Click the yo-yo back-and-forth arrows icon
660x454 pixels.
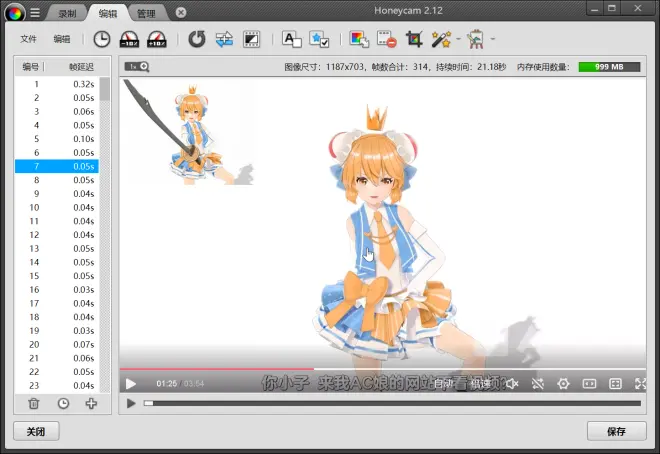[x=224, y=39]
